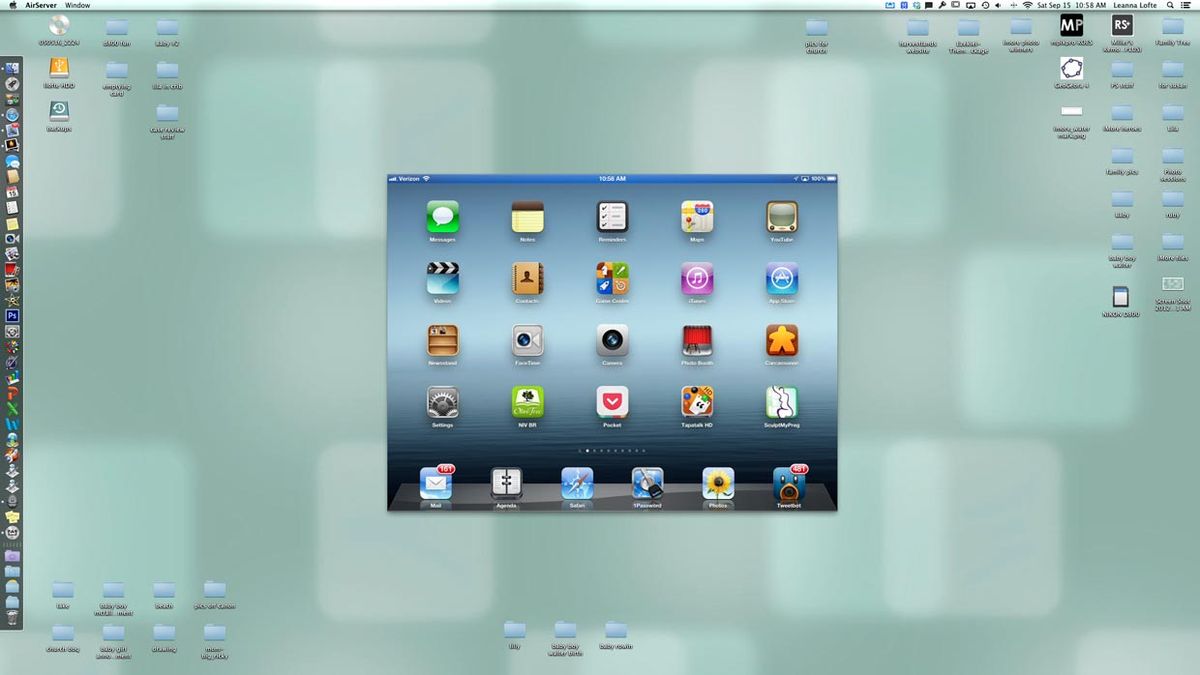
Task: Launch the Contacts app icon
Action: click(527, 278)
